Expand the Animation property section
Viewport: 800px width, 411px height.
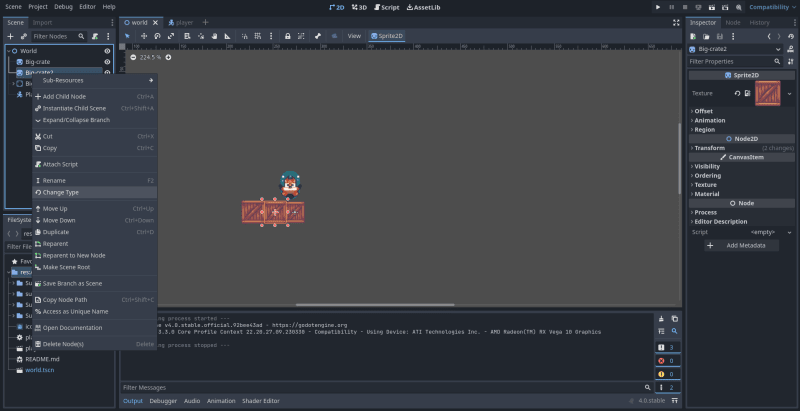coord(741,120)
